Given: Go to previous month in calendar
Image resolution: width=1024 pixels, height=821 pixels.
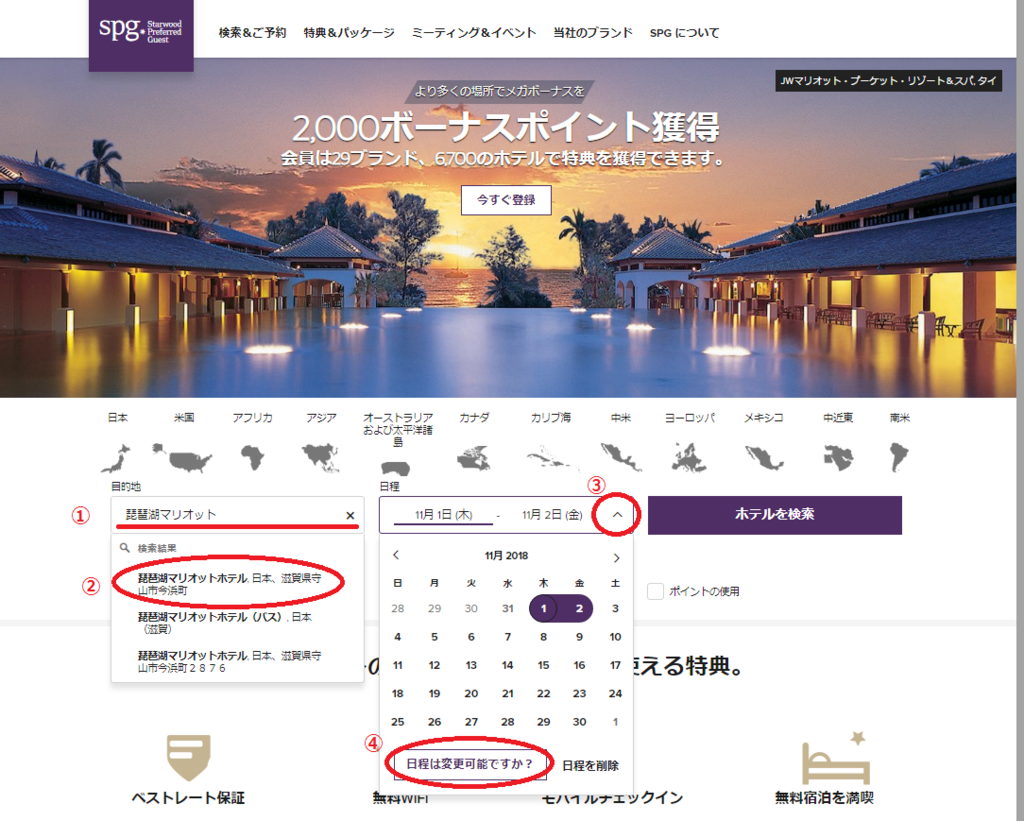Looking at the screenshot, I should (x=396, y=555).
